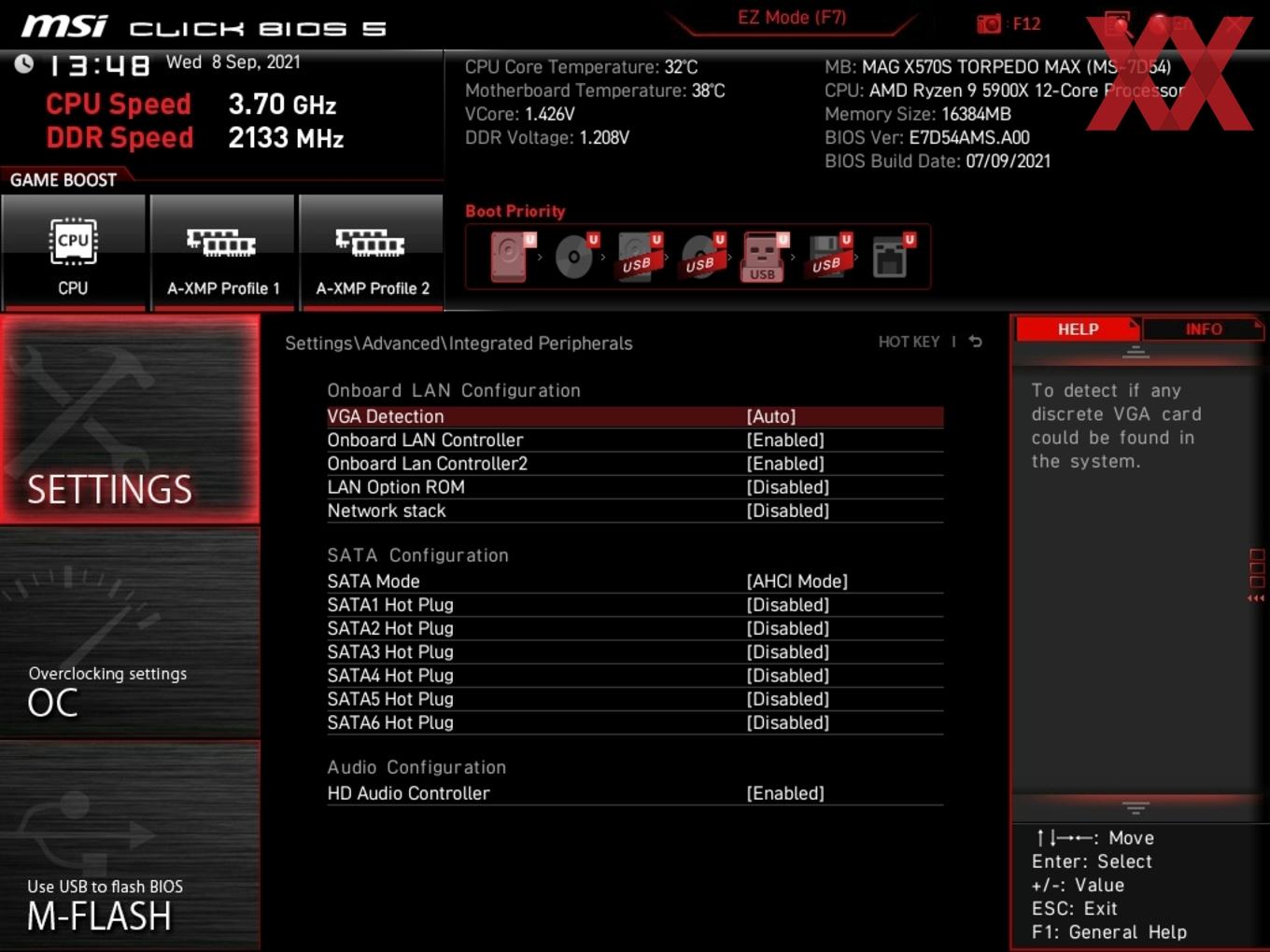Image resolution: width=1270 pixels, height=952 pixels.
Task: Select the USB floppy boot device icon
Action: tap(829, 257)
